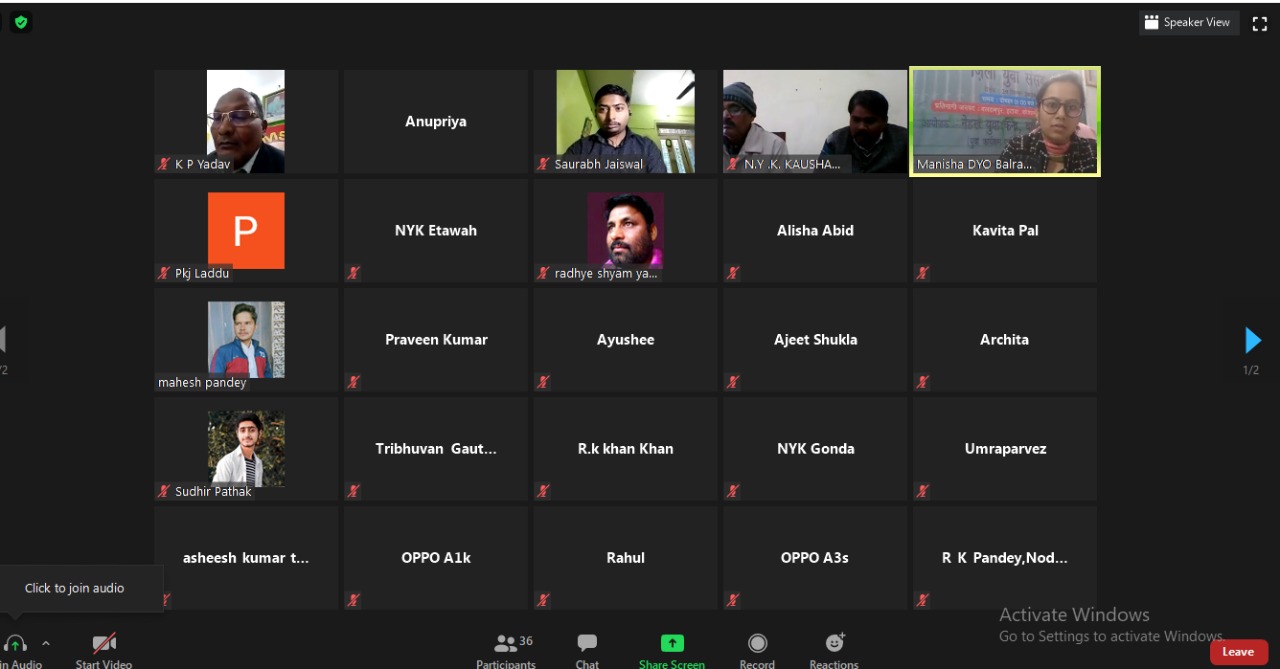Expand audio options arrow
Image resolution: width=1280 pixels, height=669 pixels.
[46, 644]
